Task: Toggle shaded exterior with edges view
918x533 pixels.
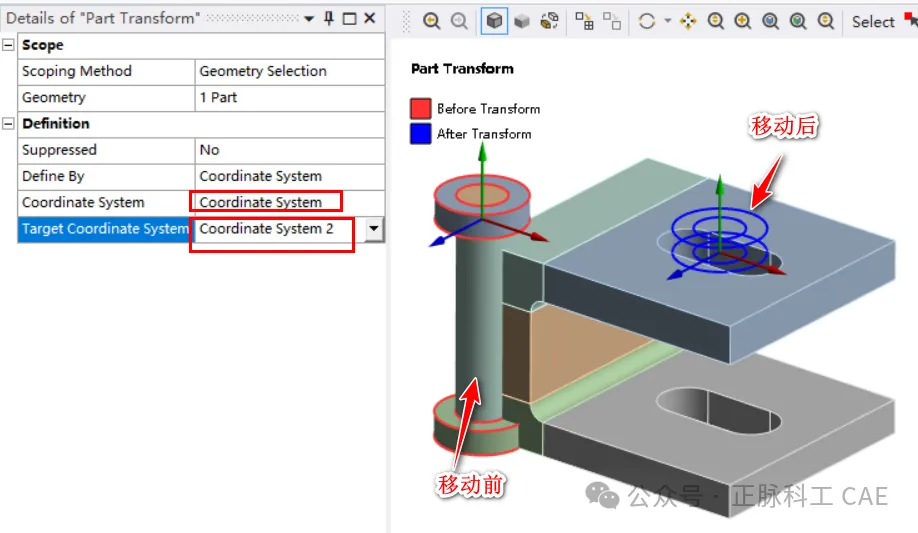Action: click(494, 21)
